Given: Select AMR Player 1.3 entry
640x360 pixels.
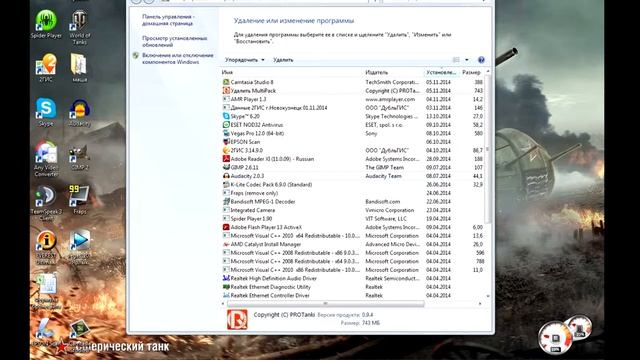Looking at the screenshot, I should click(353, 99).
